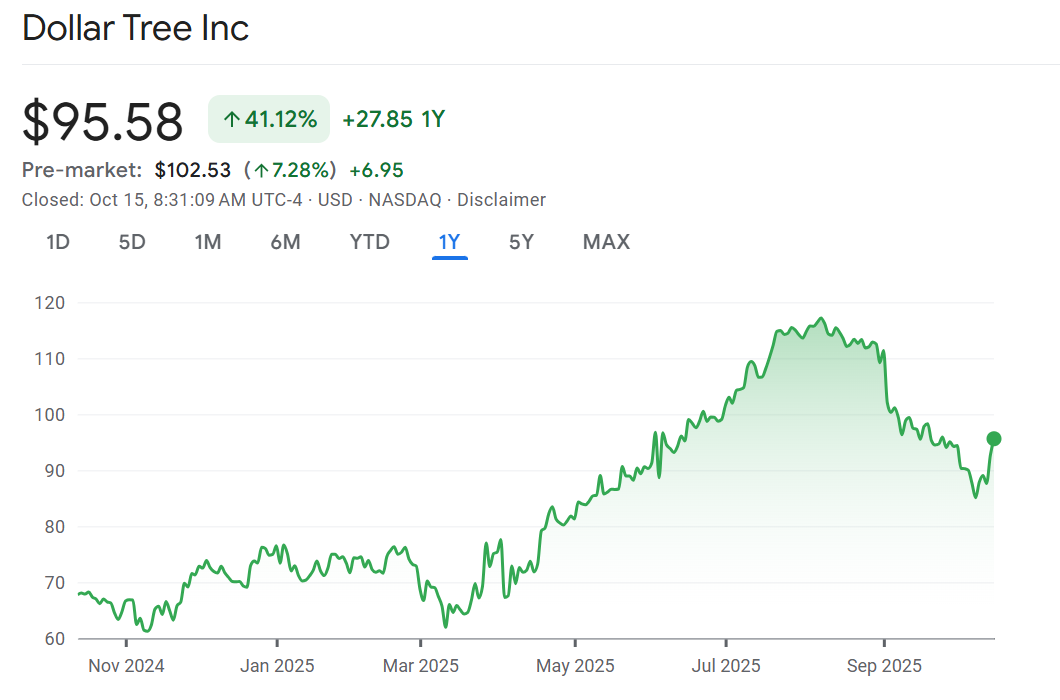This screenshot has width=1060, height=700.
Task: Switch to the 5D range tab
Action: (132, 242)
